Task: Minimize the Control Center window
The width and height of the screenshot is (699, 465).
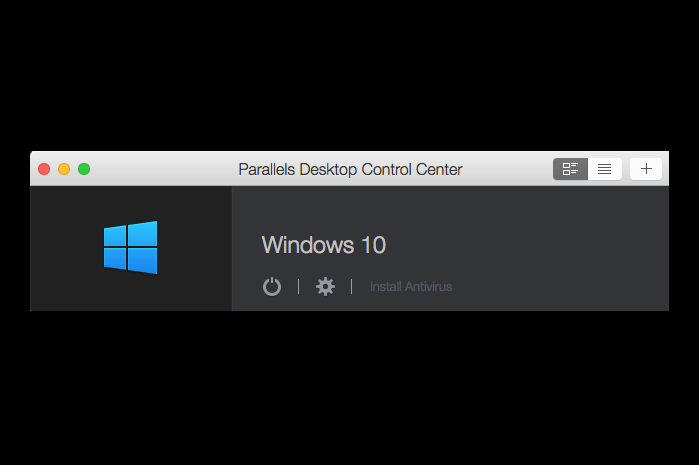Action: tap(64, 169)
